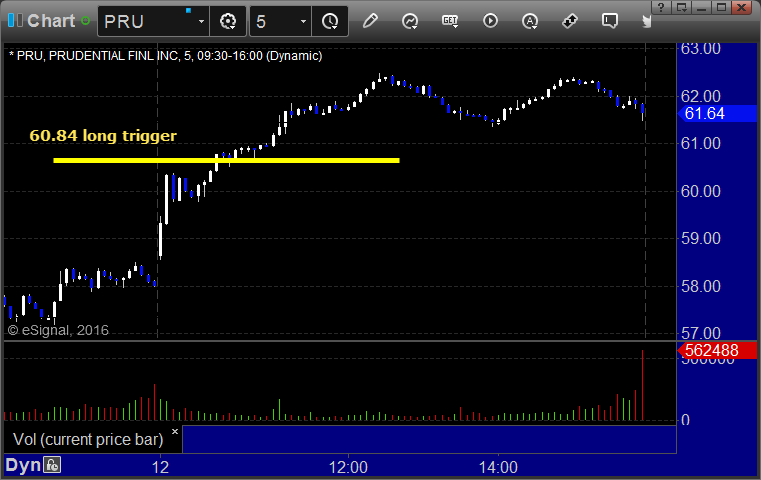Viewport: 761px width, 480px height.
Task: Click the green circle status indicator
Action: click(x=85, y=21)
